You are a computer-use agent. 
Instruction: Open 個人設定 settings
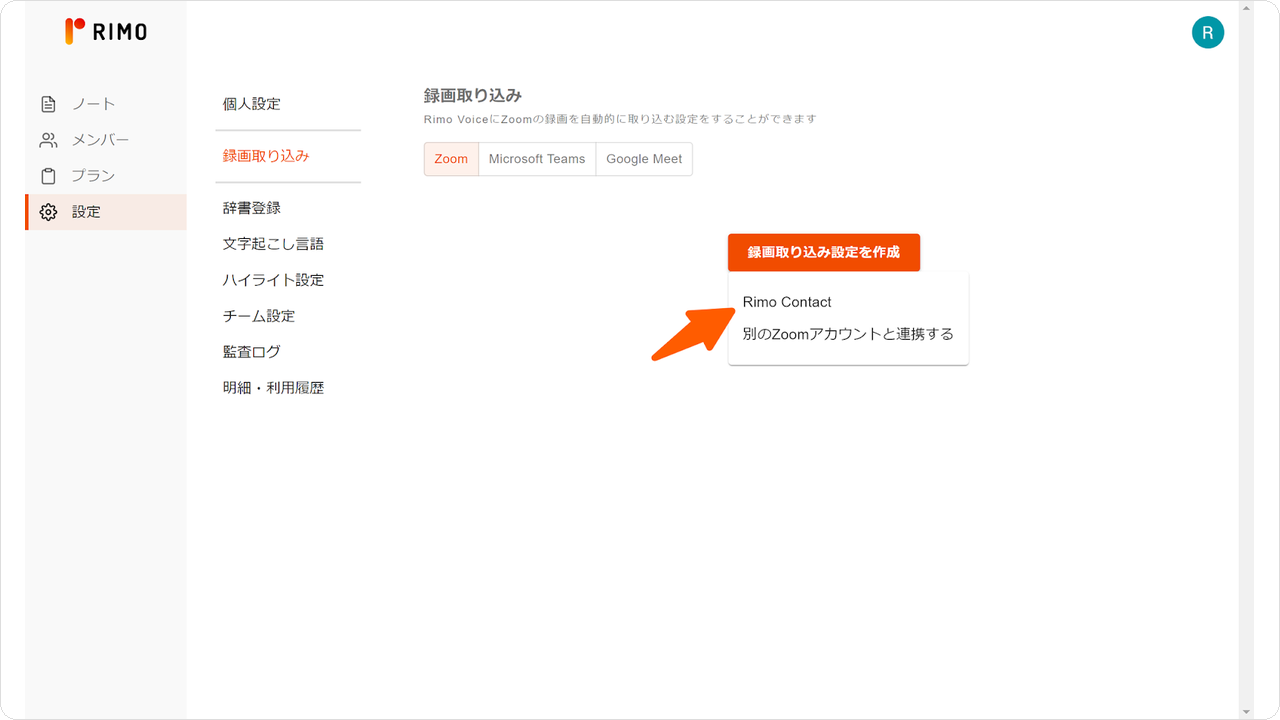pos(252,104)
